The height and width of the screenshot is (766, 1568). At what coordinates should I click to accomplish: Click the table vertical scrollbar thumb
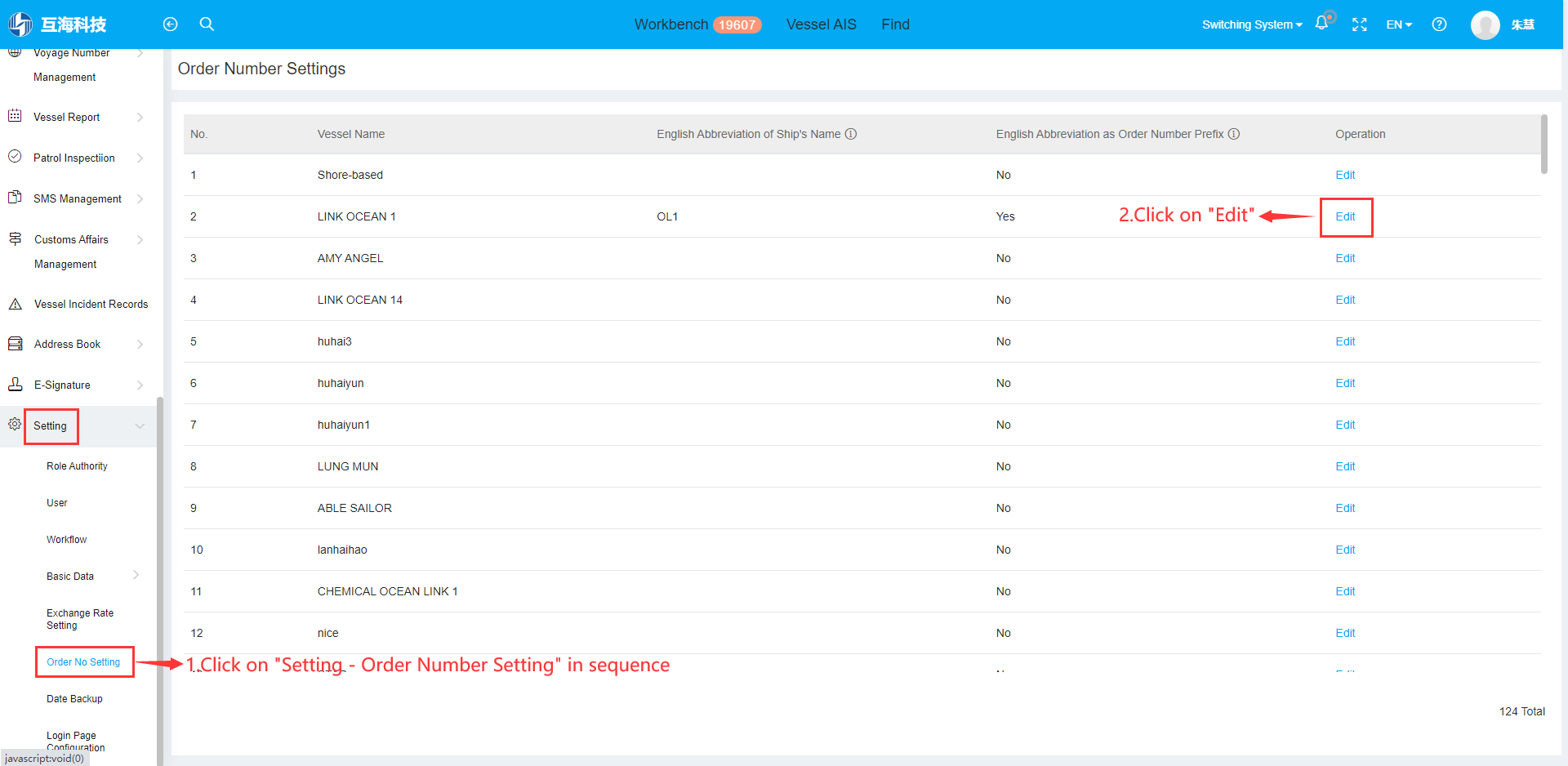click(1543, 144)
